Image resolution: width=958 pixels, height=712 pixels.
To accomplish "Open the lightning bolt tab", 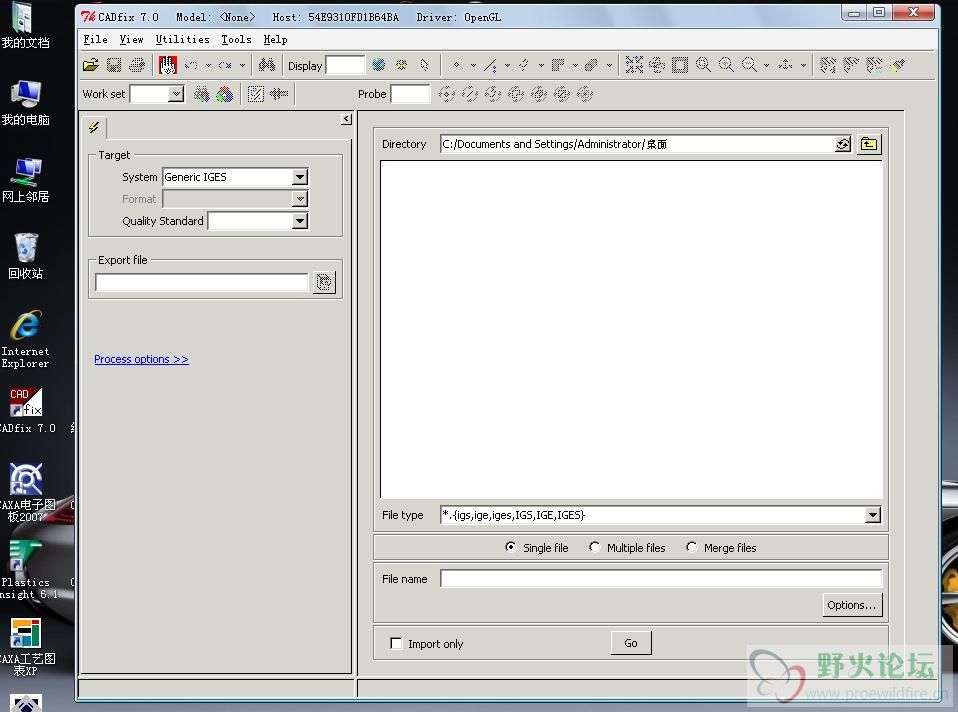I will (x=94, y=127).
